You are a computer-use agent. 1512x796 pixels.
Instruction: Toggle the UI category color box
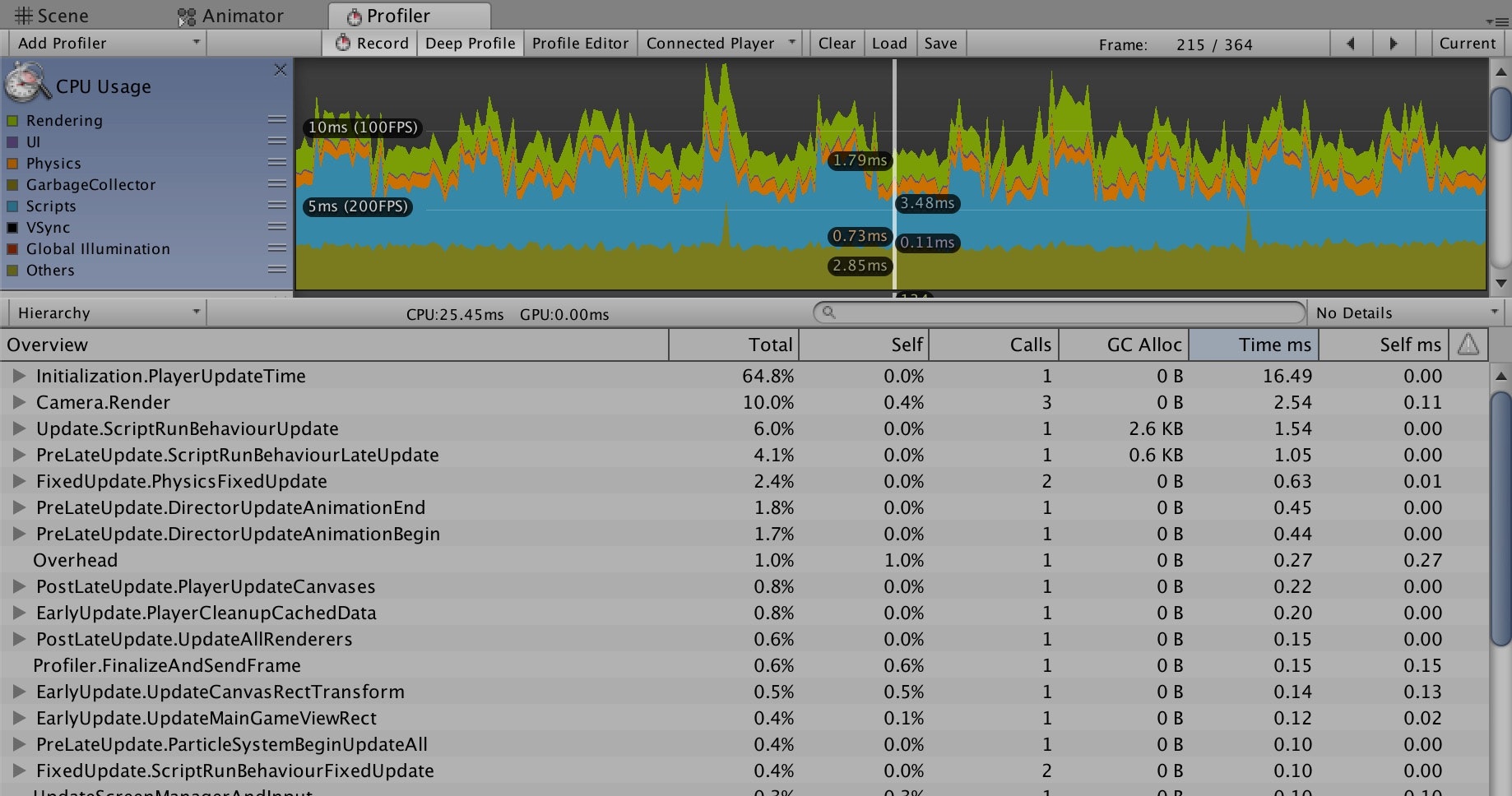coord(12,142)
